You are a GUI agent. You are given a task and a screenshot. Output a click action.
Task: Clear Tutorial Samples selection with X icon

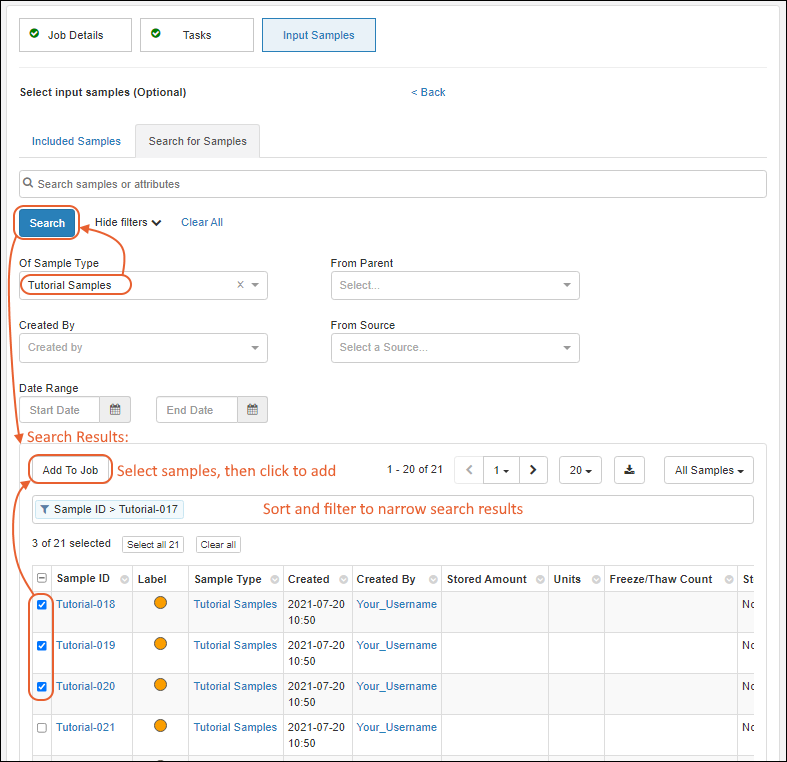pos(240,285)
